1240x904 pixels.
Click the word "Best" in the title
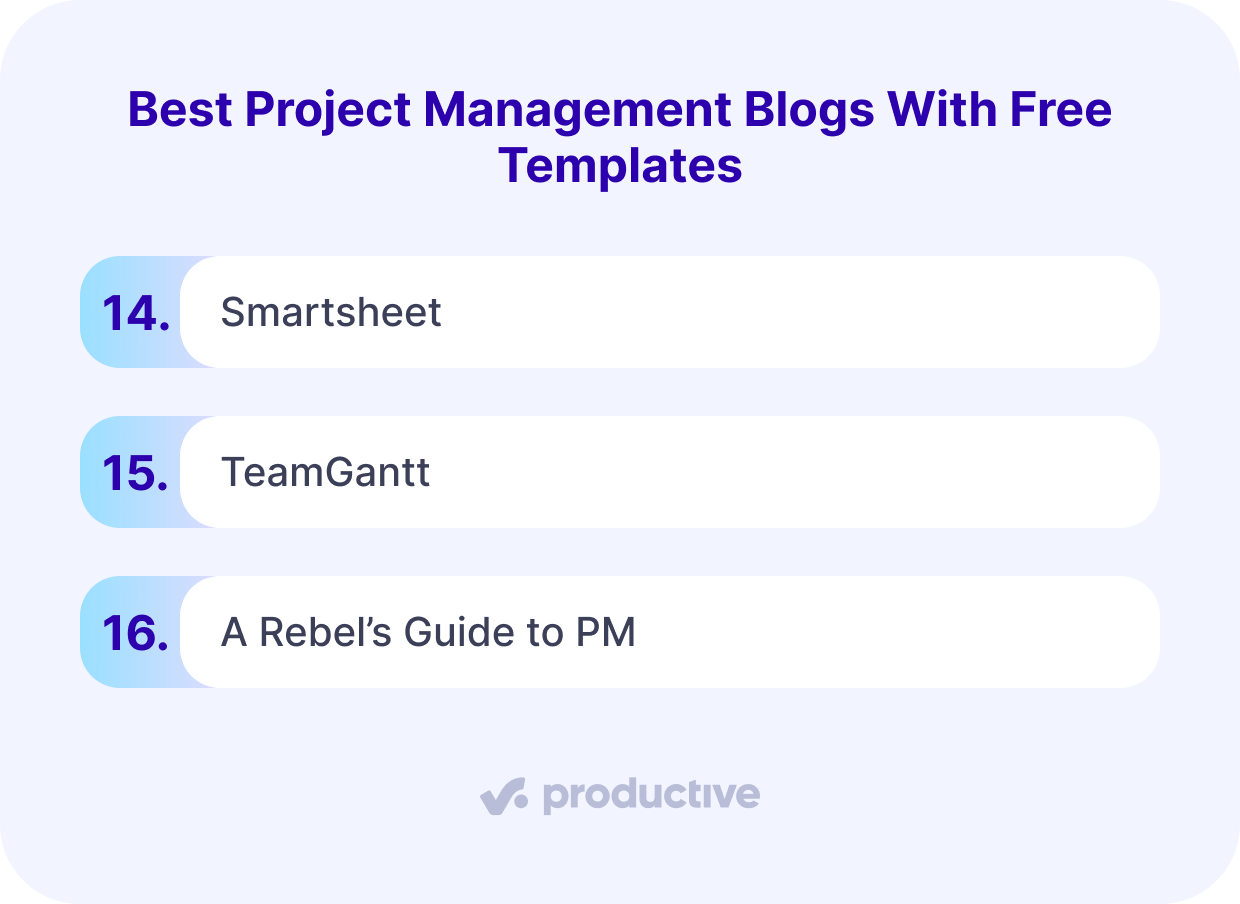[x=180, y=109]
